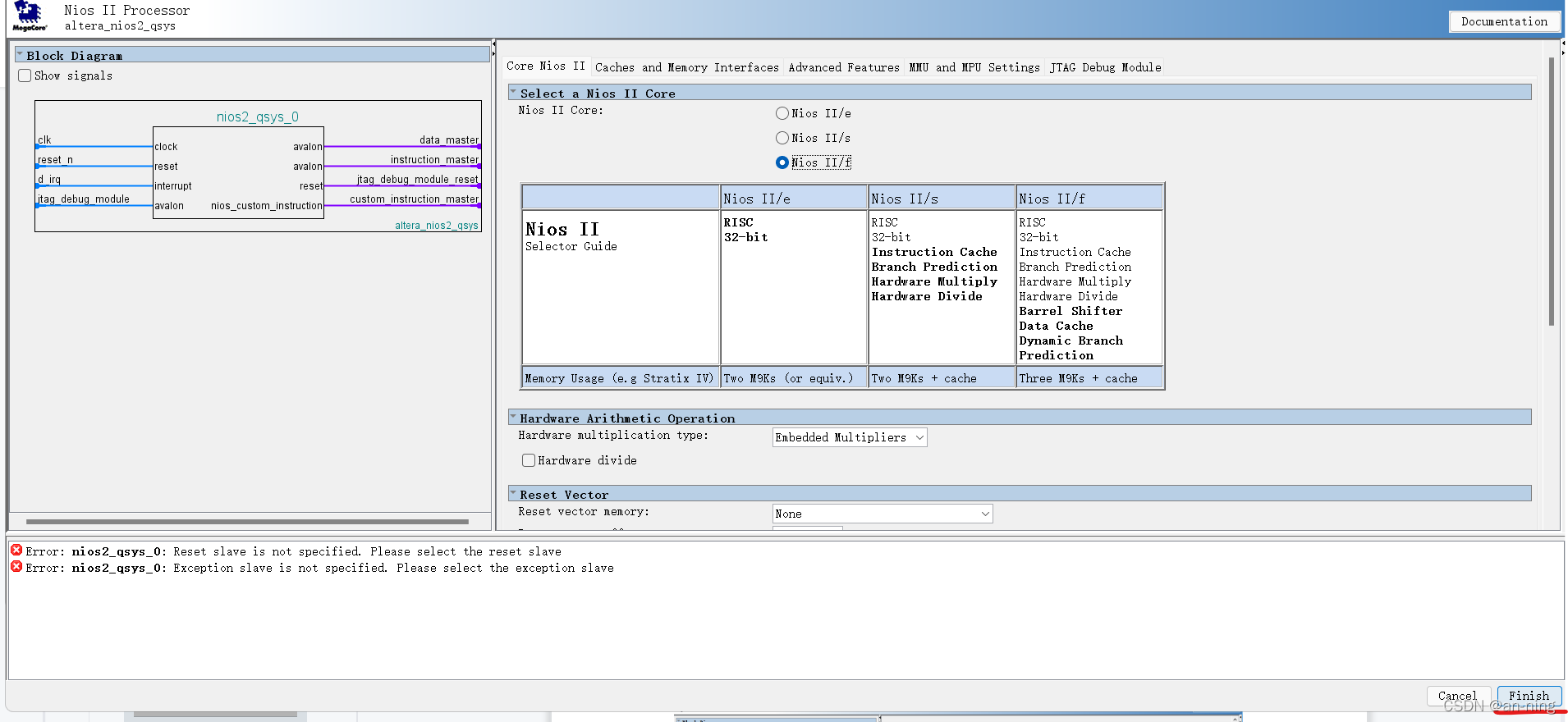Click the settings panel vertical scrollbar

point(1552,191)
